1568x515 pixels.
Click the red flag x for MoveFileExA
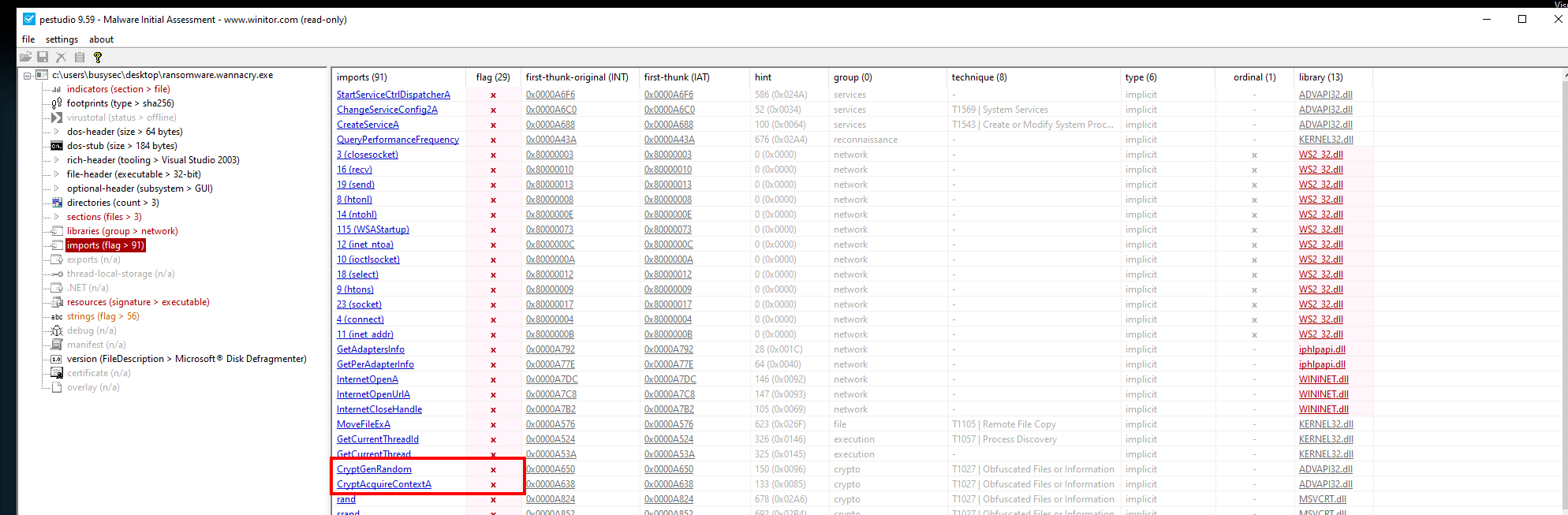494,424
